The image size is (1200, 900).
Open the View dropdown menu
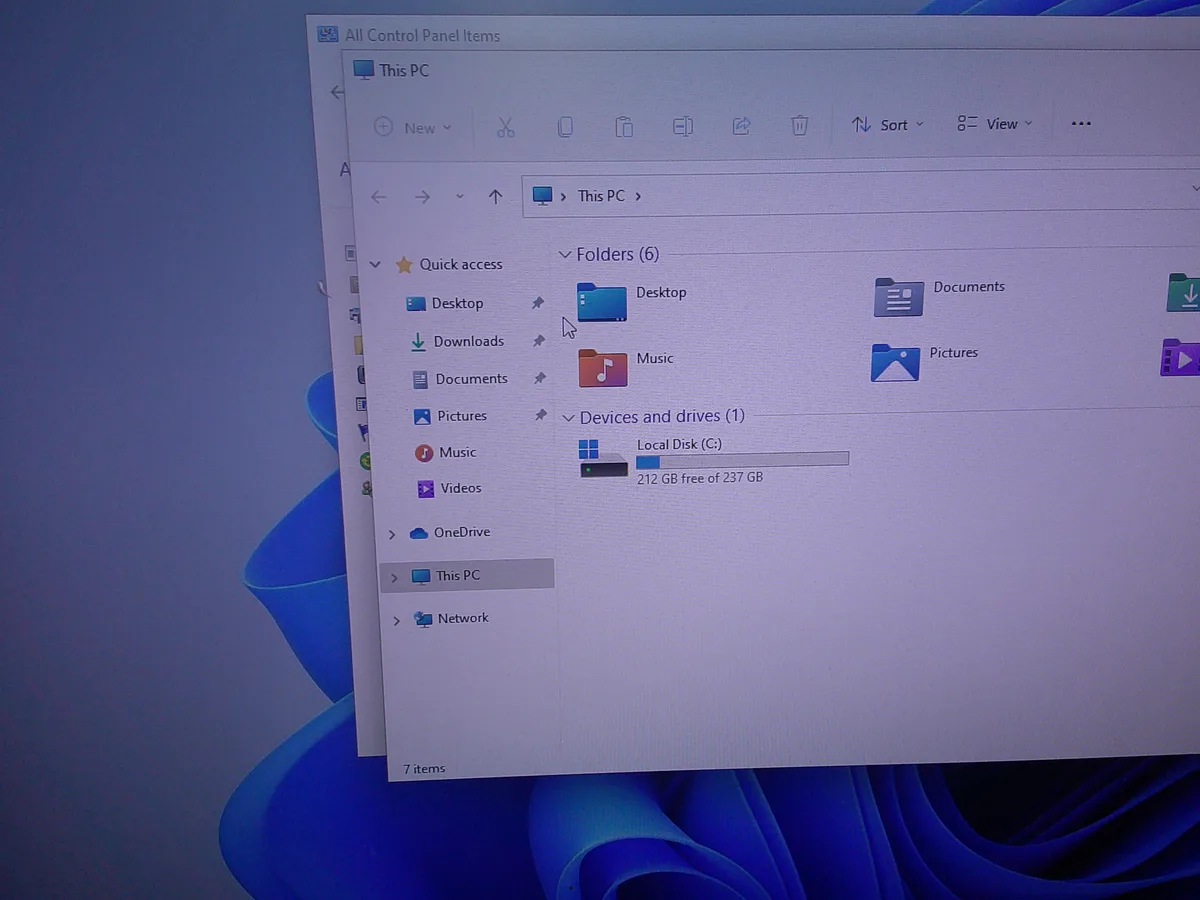(x=995, y=124)
